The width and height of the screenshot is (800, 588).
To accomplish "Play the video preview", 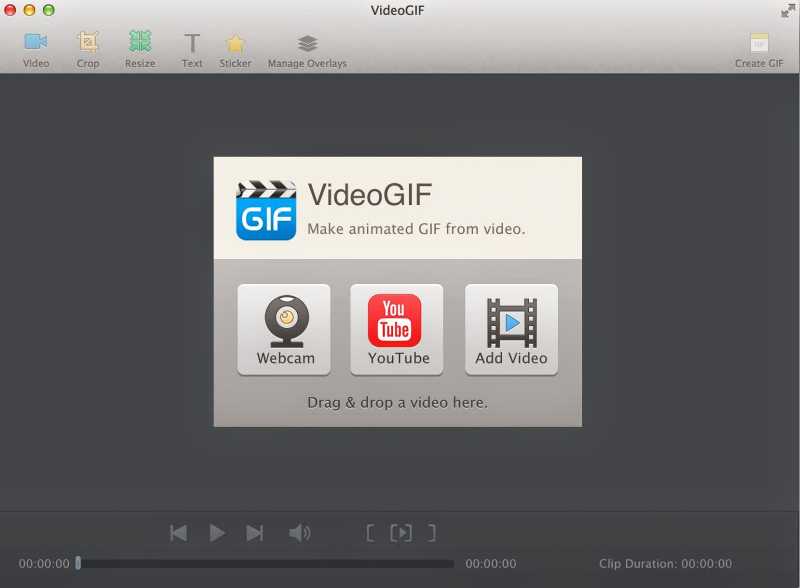I will pos(217,532).
